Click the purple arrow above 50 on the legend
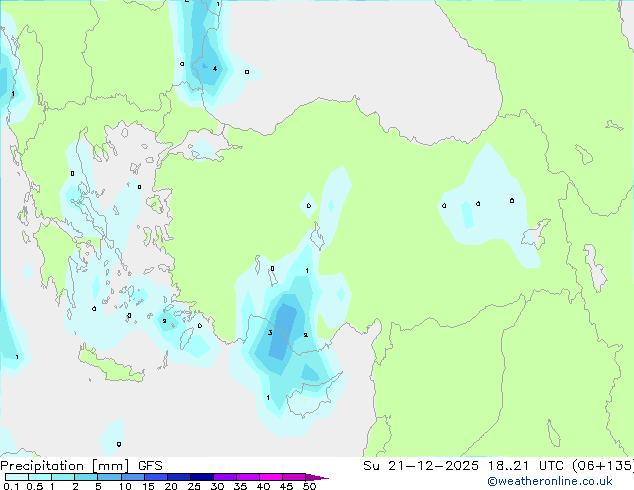The image size is (634, 490). click(317, 477)
